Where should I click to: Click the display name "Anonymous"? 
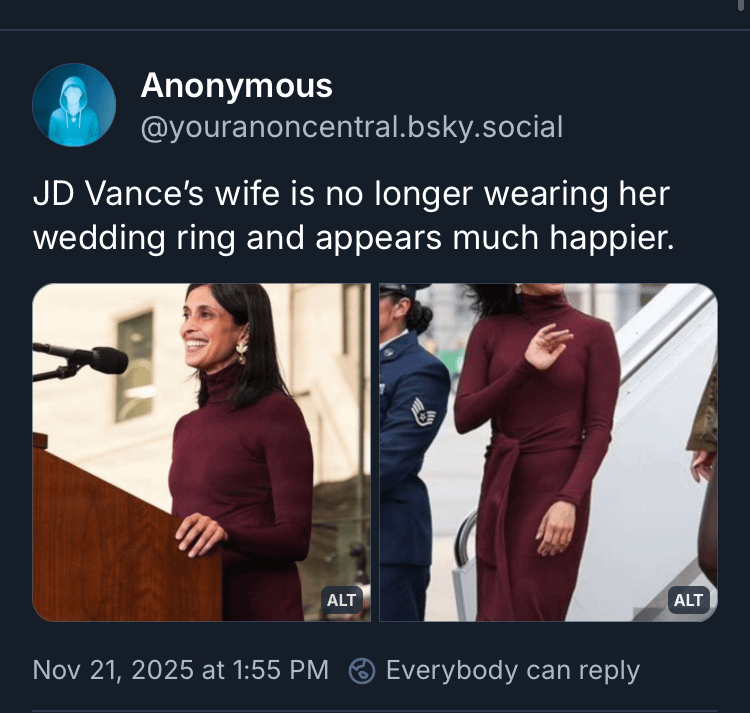click(x=236, y=86)
